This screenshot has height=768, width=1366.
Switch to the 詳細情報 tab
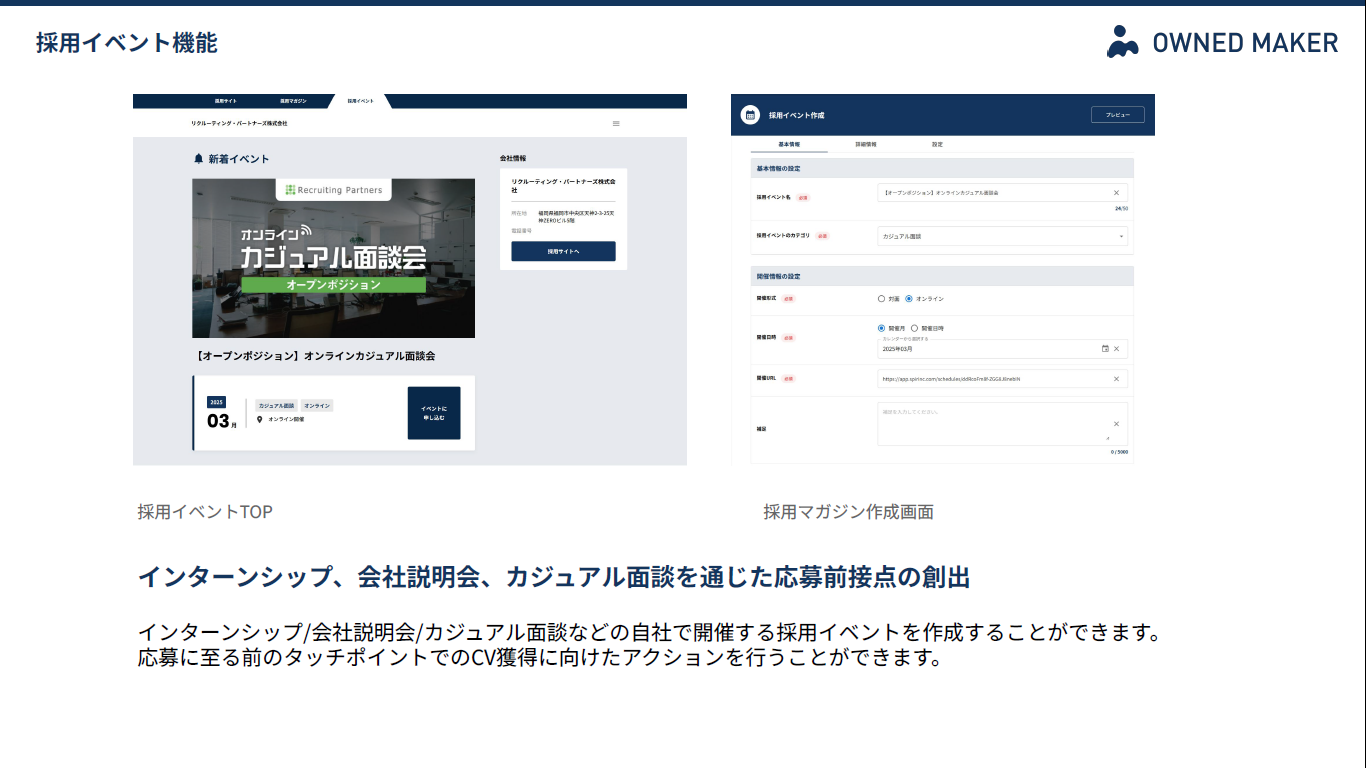coord(865,145)
